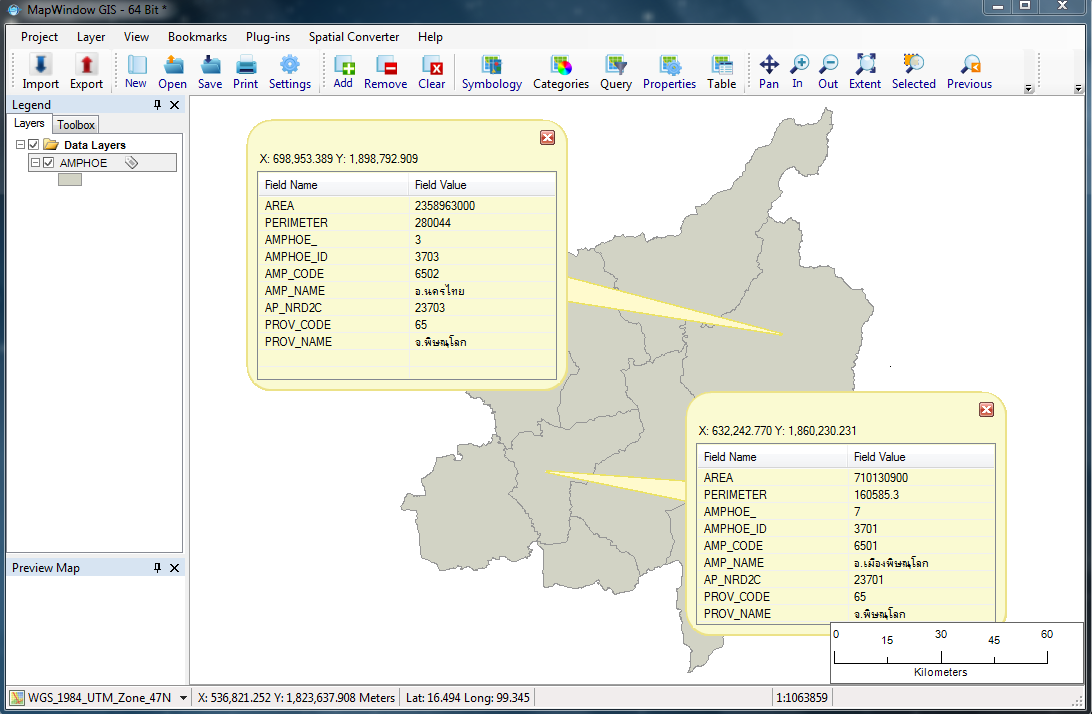Open the attribute Table
The image size is (1092, 714).
pos(721,71)
